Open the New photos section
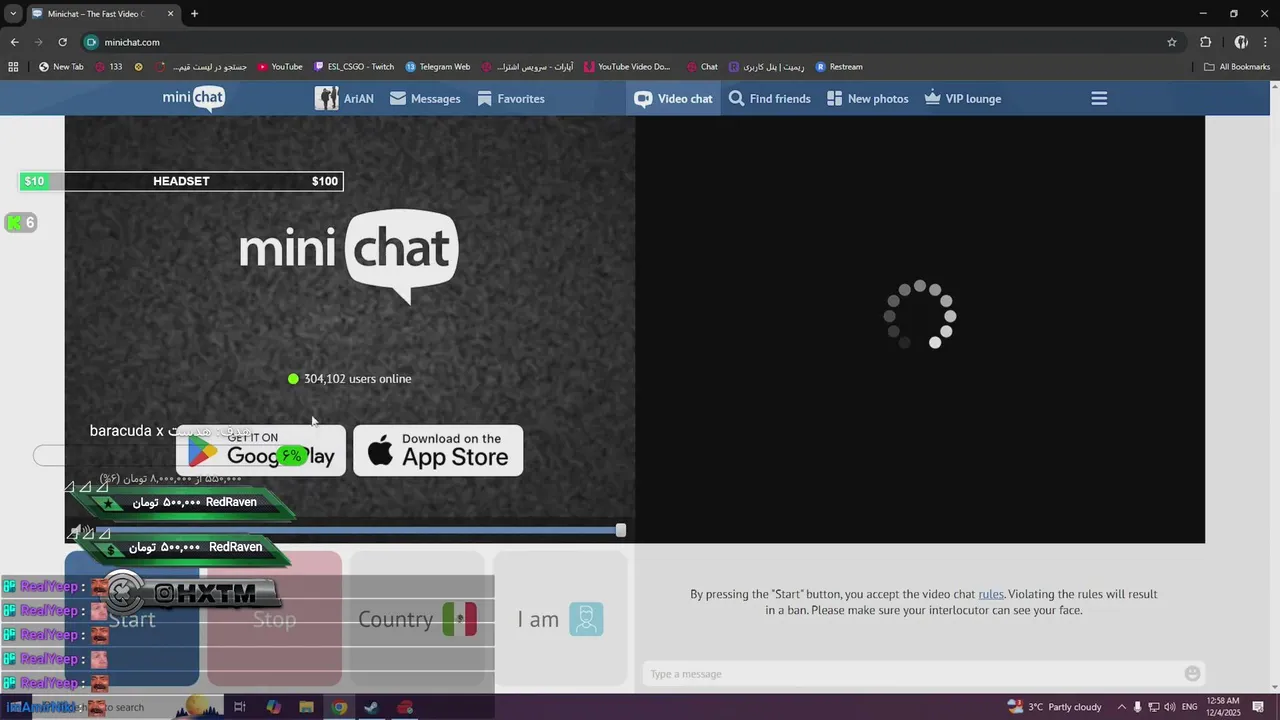1280x720 pixels. [x=867, y=99]
